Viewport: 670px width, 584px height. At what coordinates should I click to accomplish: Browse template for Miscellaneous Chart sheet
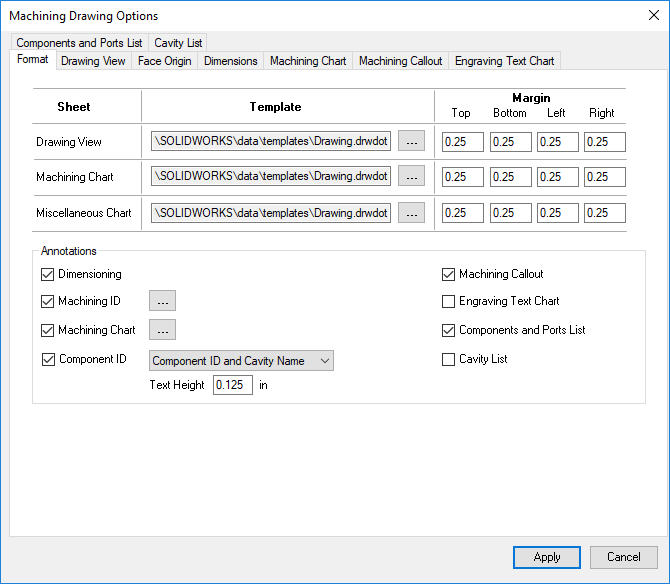click(411, 213)
